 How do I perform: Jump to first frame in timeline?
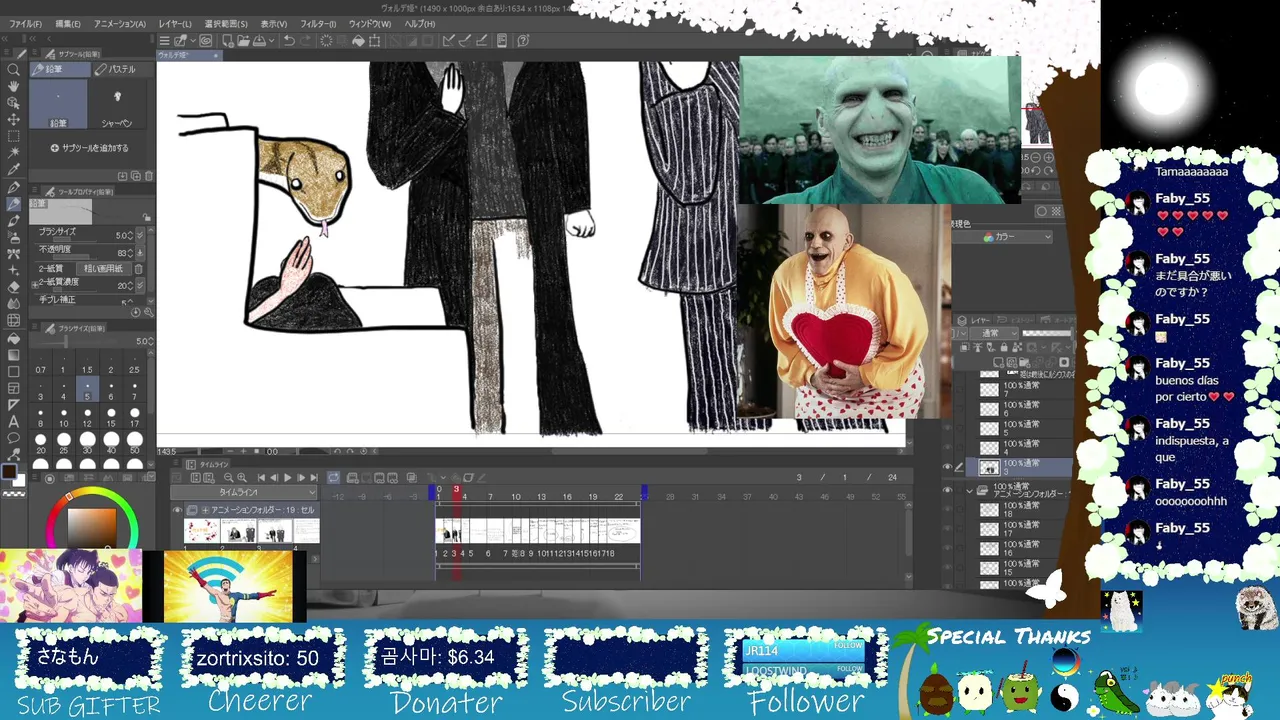click(262, 478)
